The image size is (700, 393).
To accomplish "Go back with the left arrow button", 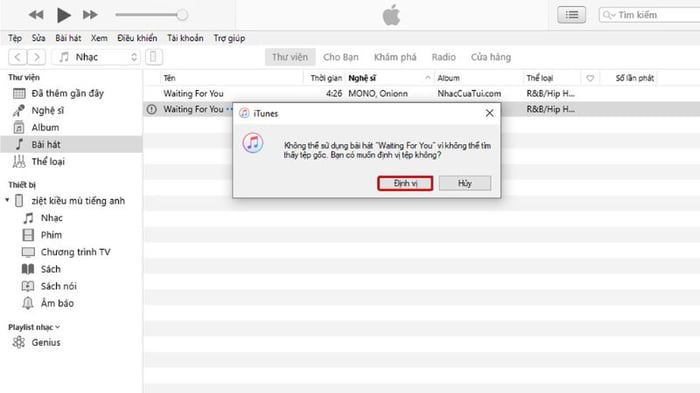I will (17, 57).
